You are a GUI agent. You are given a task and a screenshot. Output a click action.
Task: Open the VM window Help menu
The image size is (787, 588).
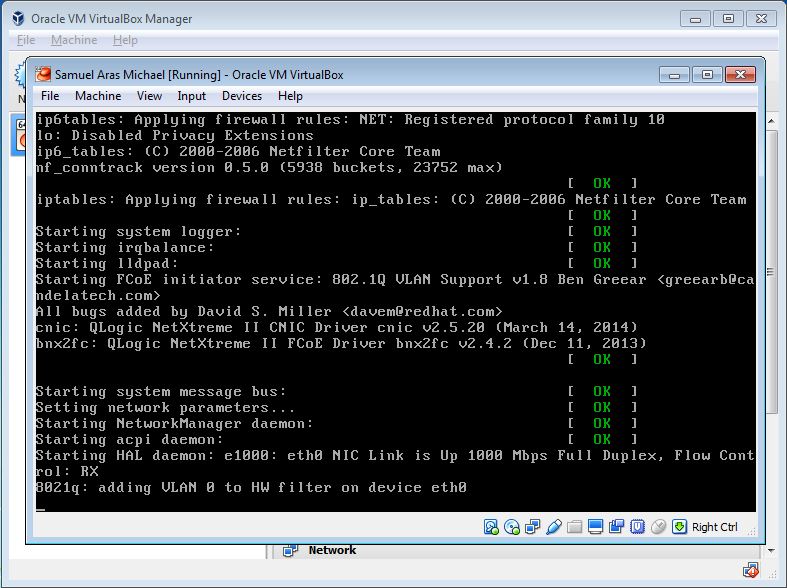(290, 96)
